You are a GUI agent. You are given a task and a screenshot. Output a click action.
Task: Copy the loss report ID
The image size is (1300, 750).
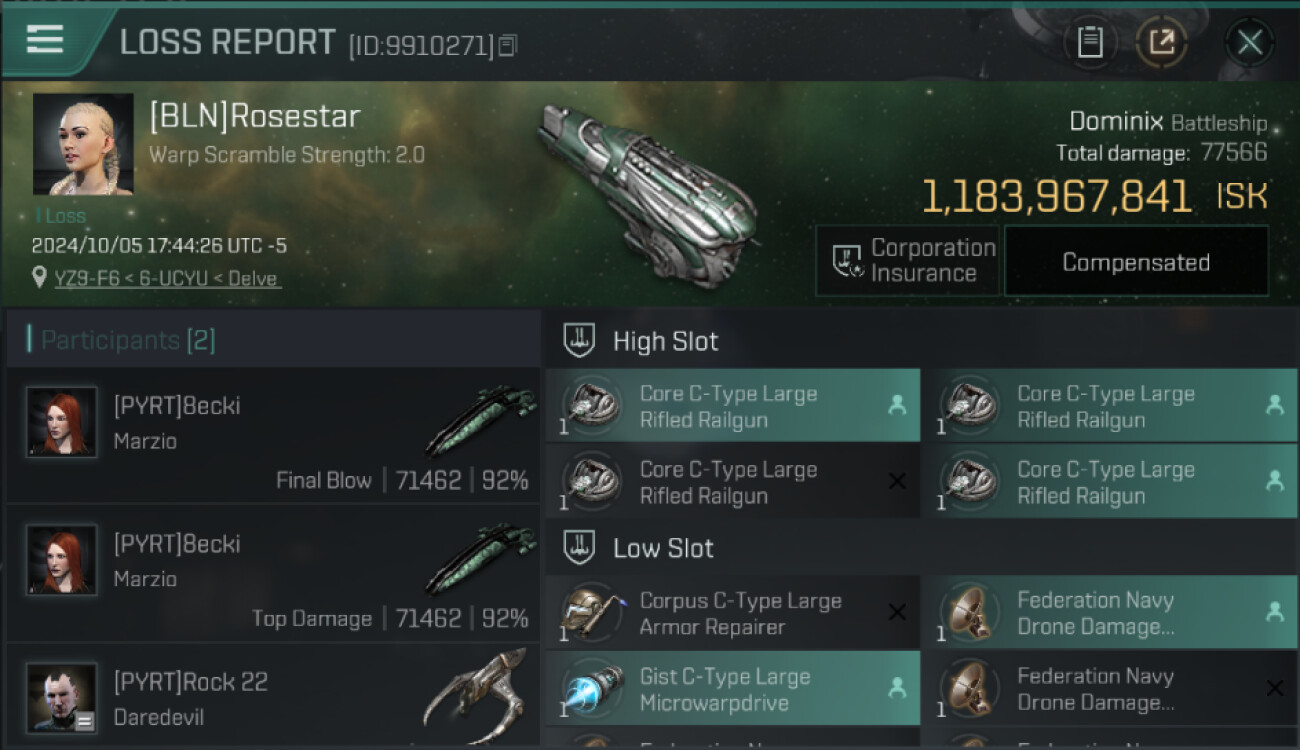tap(508, 45)
